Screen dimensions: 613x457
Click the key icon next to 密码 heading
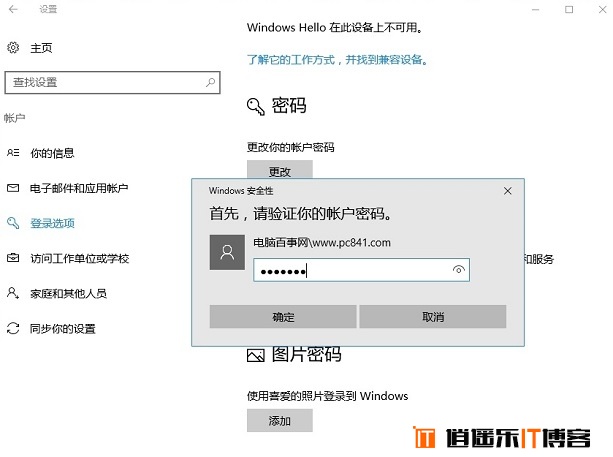[256, 106]
